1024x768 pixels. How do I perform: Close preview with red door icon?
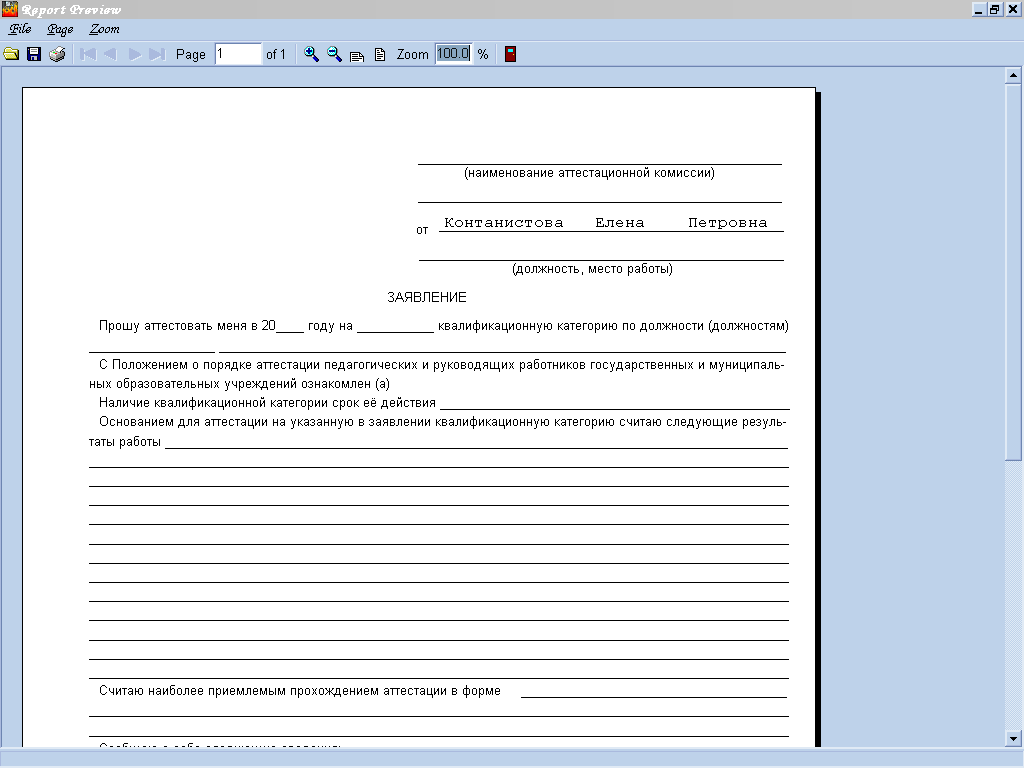(x=511, y=54)
